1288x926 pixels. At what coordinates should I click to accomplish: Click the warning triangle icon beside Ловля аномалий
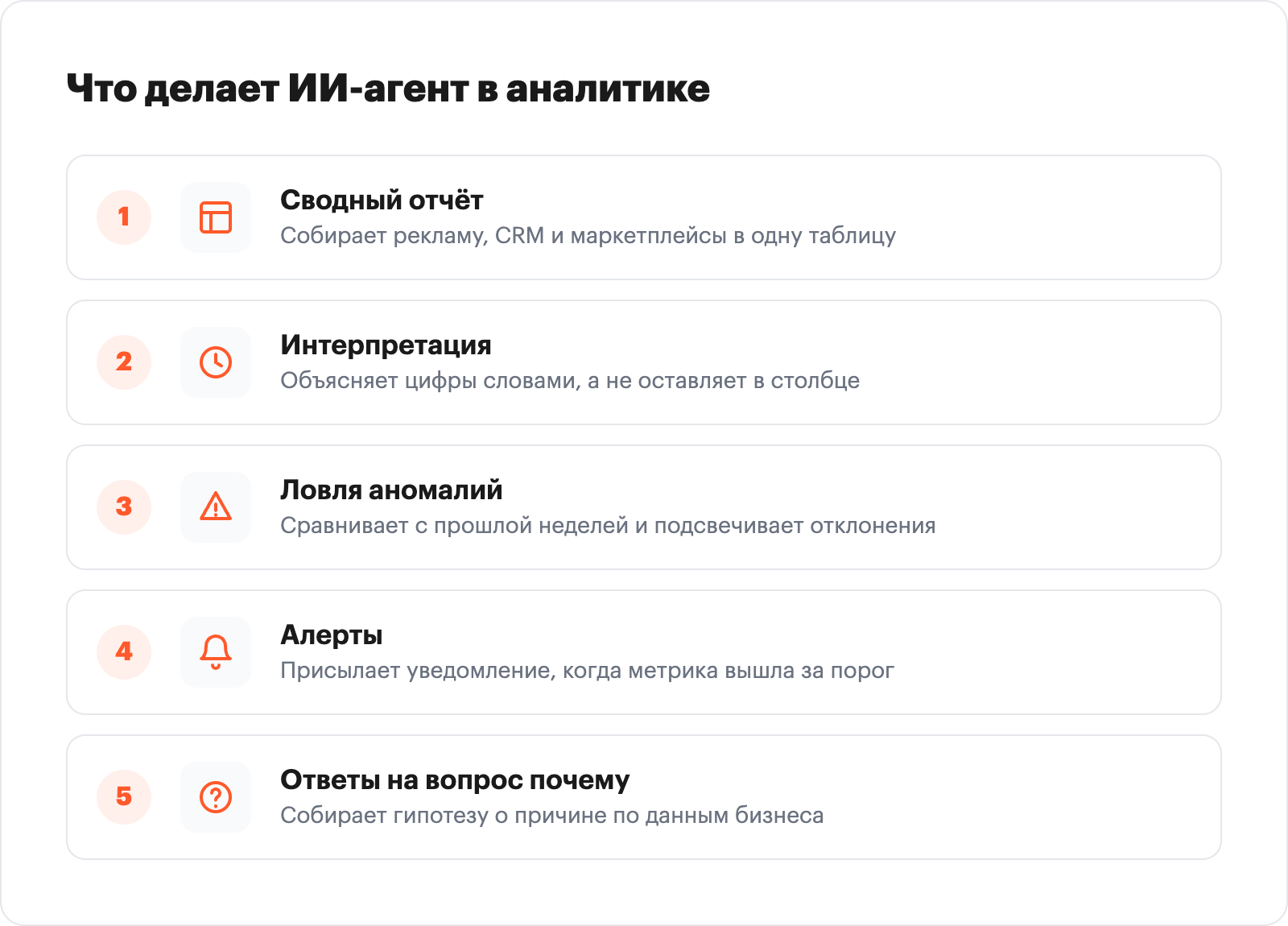(216, 507)
